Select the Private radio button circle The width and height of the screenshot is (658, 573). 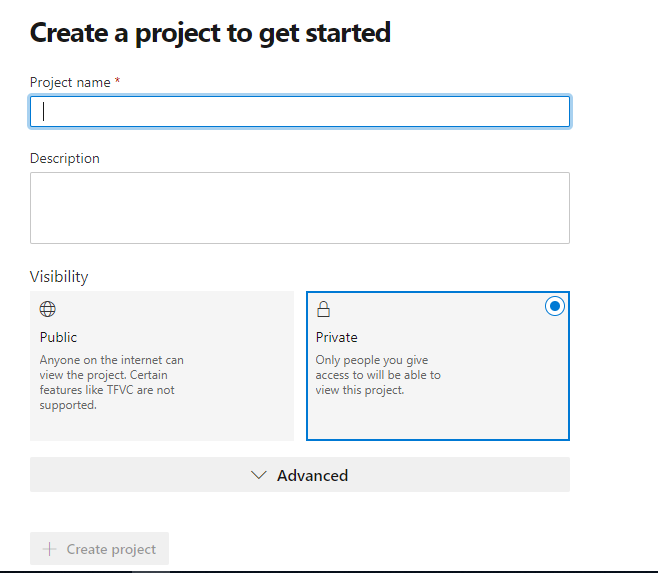[555, 307]
